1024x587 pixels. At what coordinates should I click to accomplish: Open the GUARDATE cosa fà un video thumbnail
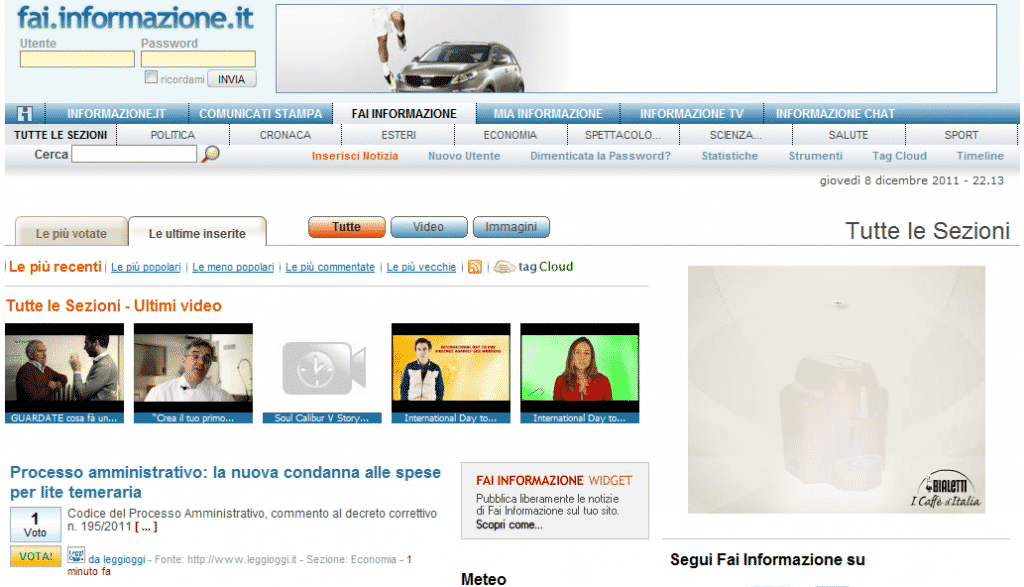(x=64, y=373)
